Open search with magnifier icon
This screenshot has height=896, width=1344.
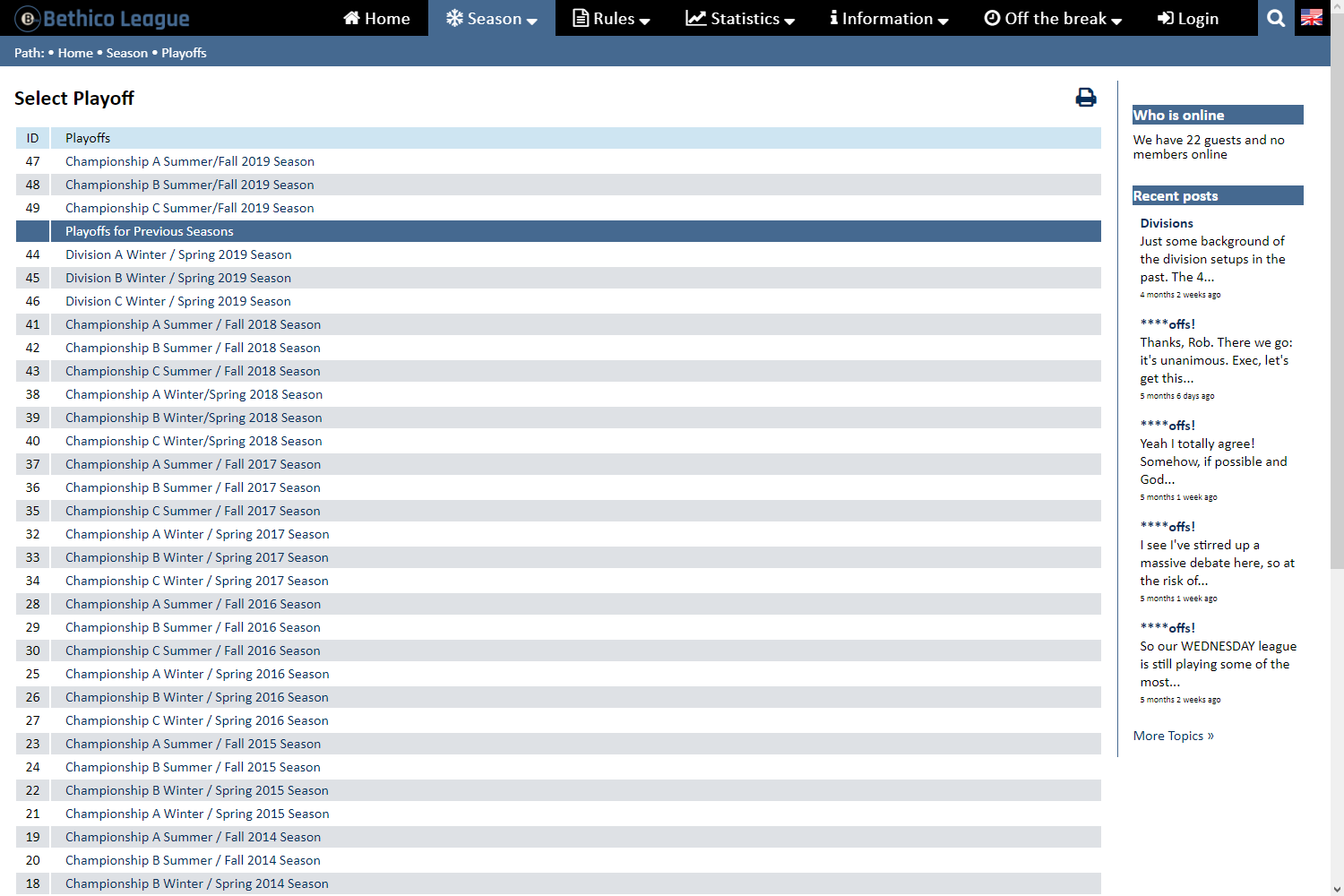click(1276, 18)
